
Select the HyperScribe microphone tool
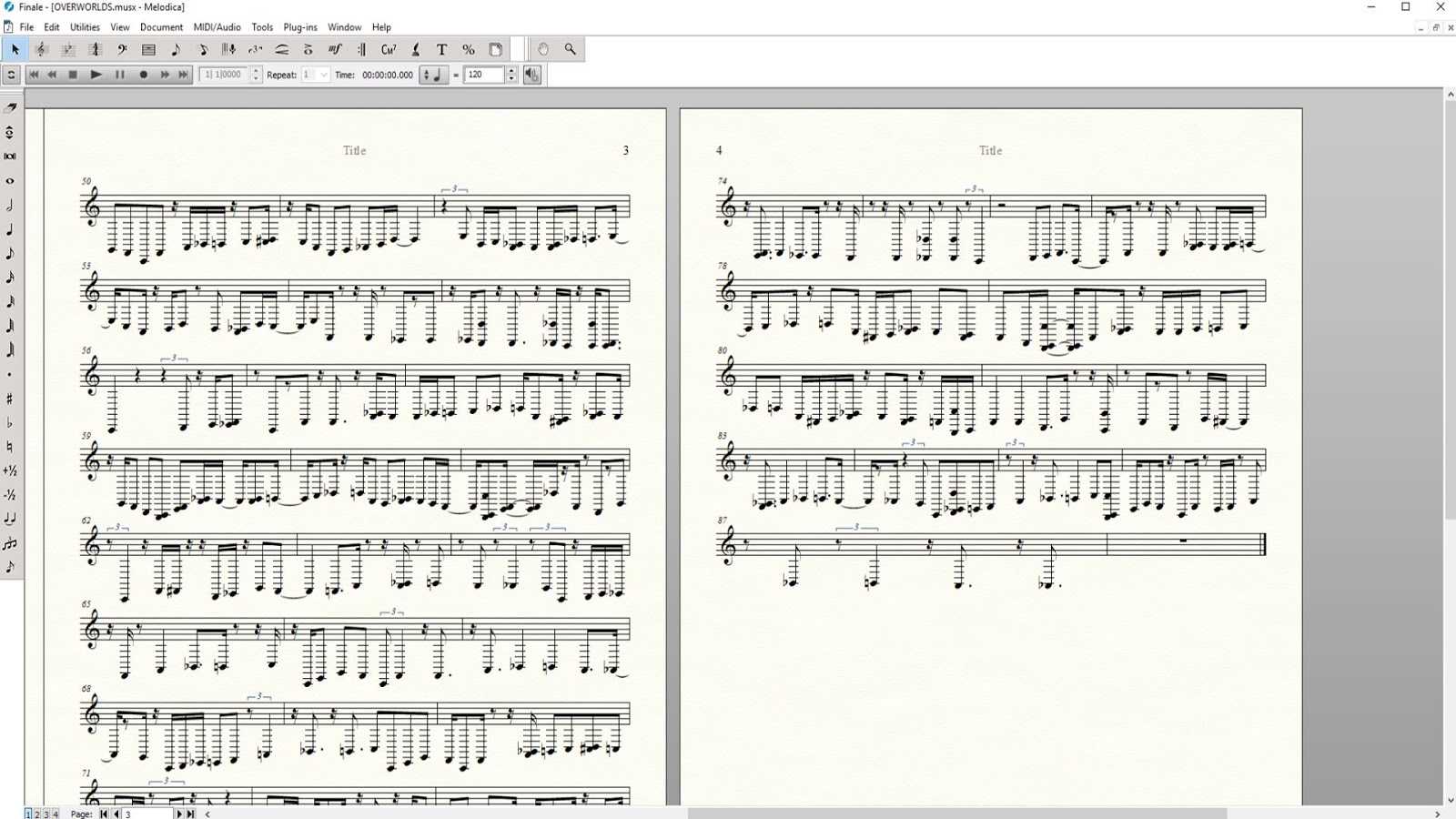coord(228,49)
